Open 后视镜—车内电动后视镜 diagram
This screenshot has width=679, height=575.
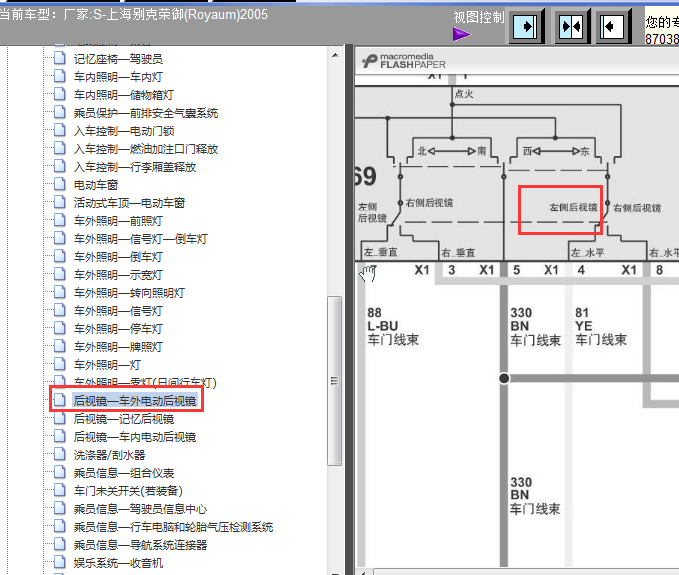point(135,436)
